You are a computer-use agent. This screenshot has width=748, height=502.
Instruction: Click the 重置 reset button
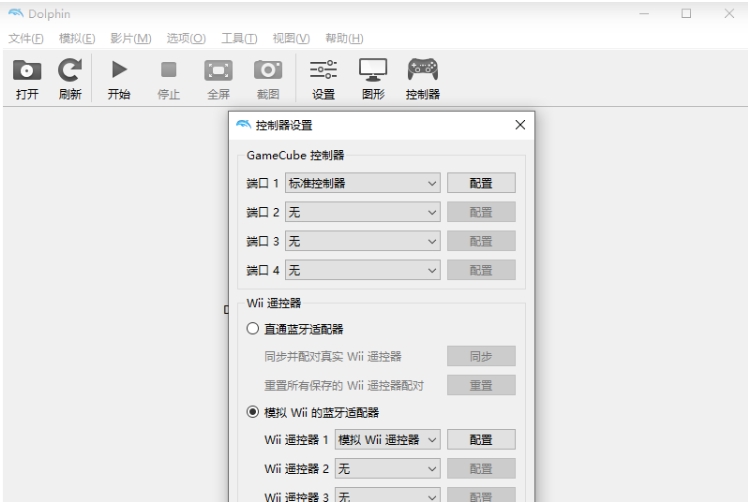tap(481, 385)
